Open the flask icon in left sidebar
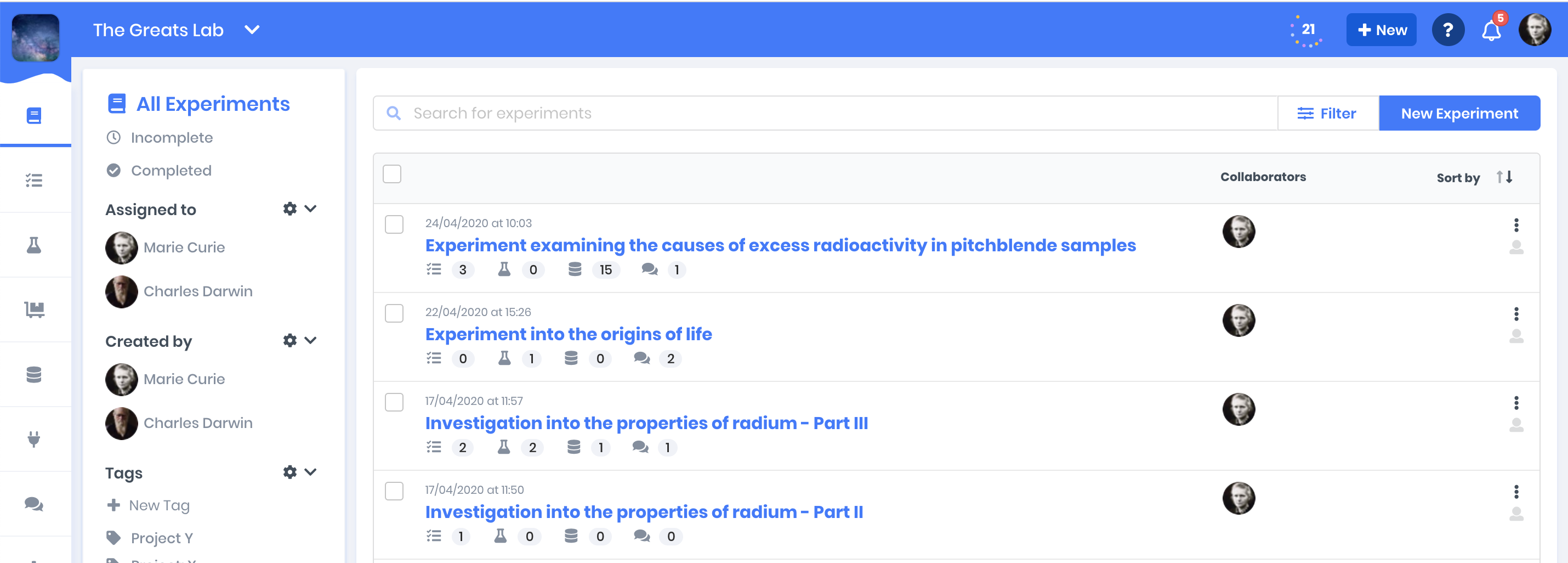Image resolution: width=1568 pixels, height=563 pixels. (x=34, y=245)
